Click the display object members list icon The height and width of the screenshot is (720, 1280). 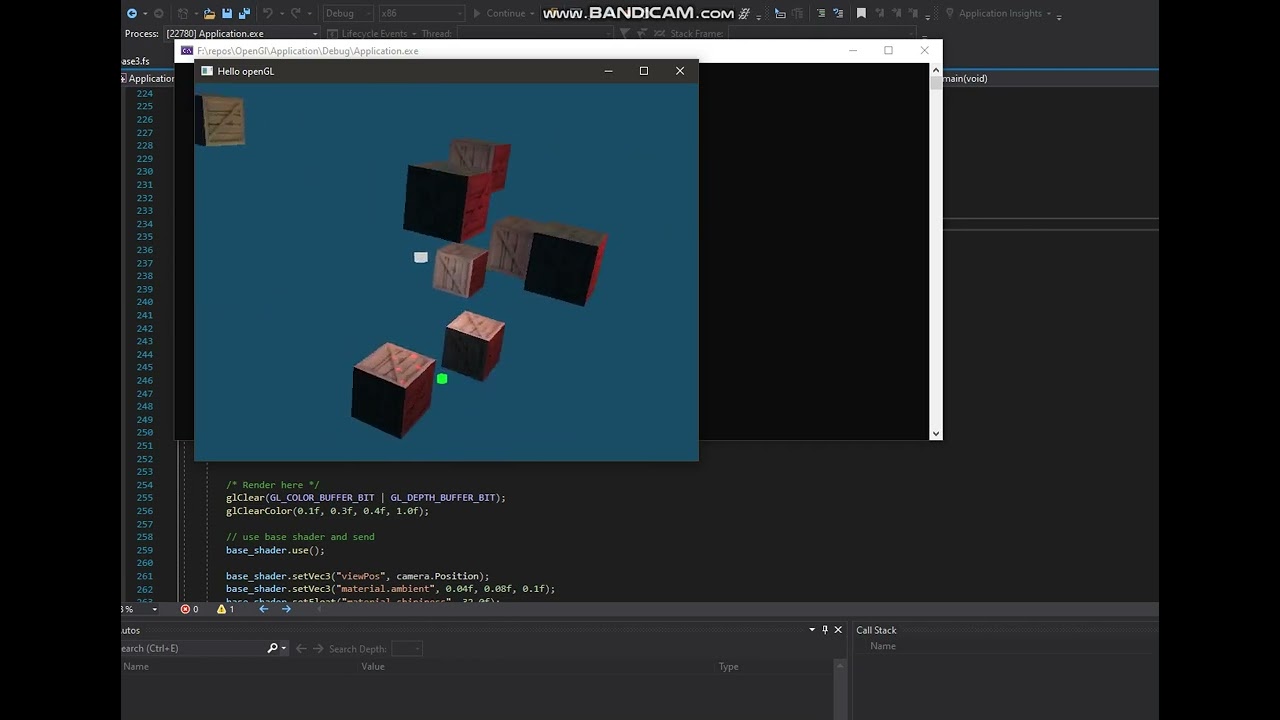click(x=780, y=13)
